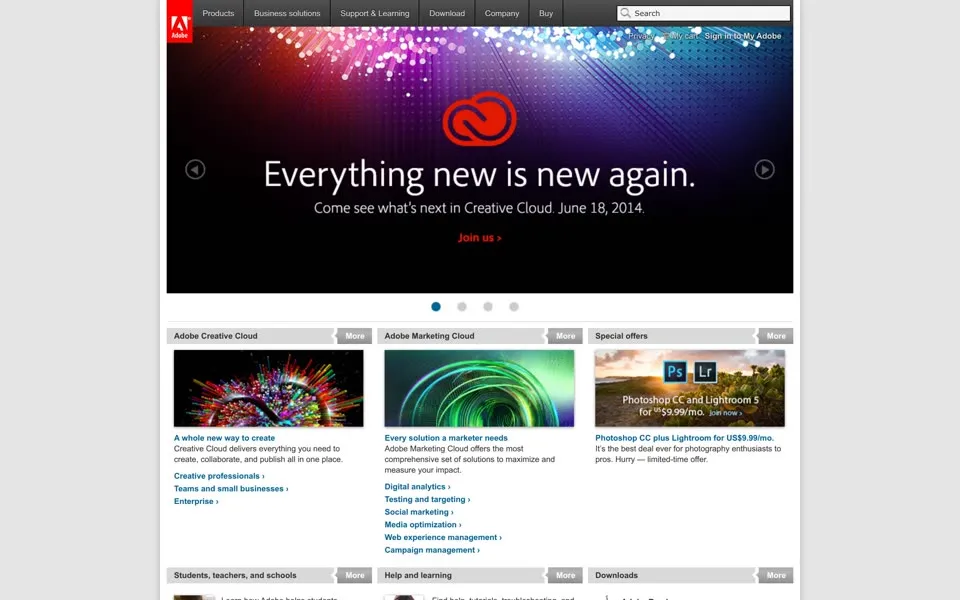The image size is (960, 600).
Task: Open Campaign management link
Action: tap(432, 550)
